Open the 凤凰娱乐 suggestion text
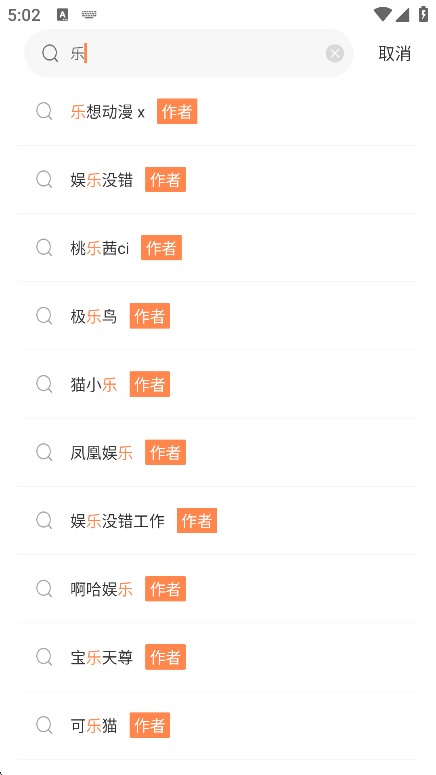 tap(101, 453)
